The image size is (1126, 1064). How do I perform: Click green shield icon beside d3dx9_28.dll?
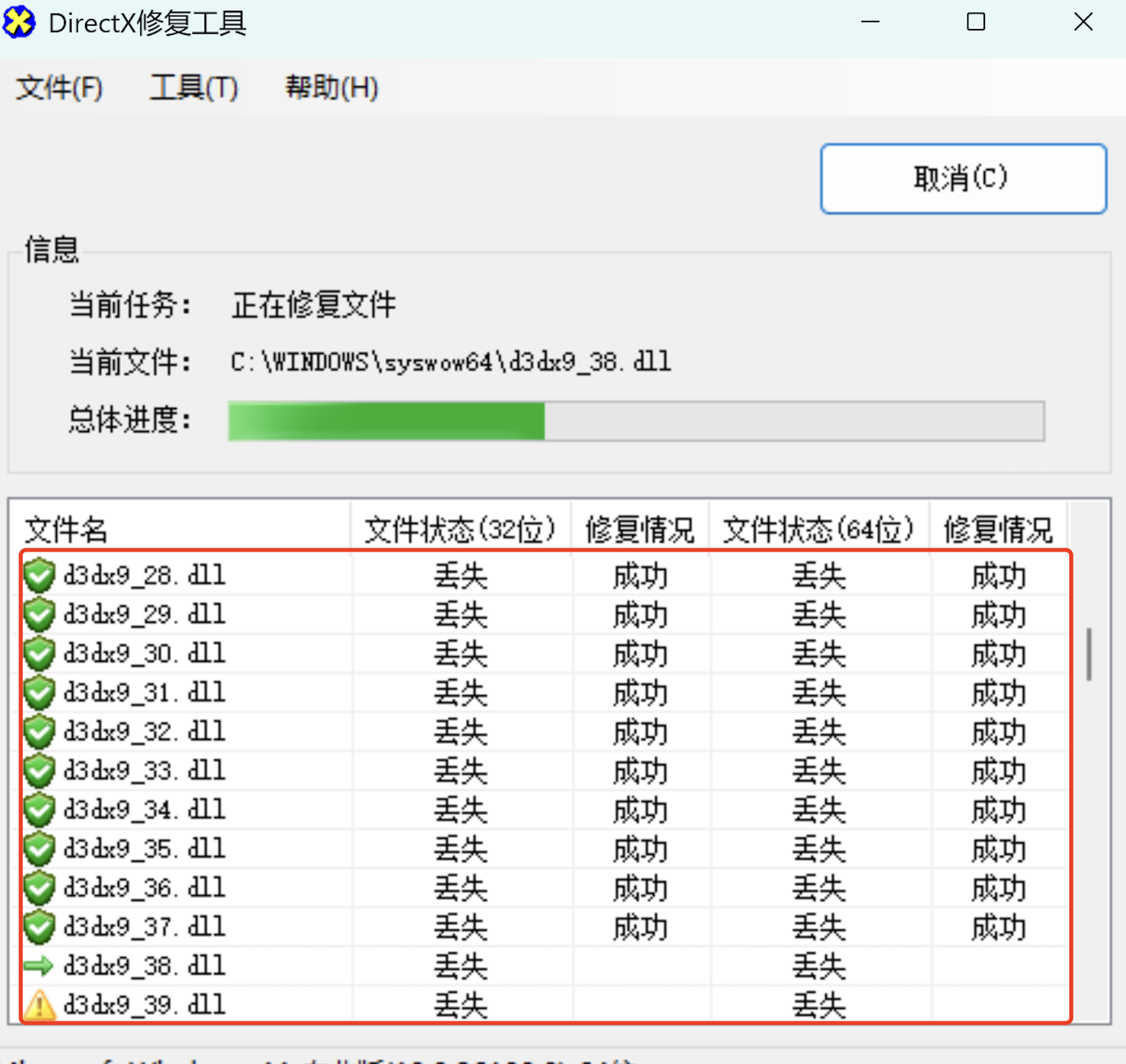[39, 576]
